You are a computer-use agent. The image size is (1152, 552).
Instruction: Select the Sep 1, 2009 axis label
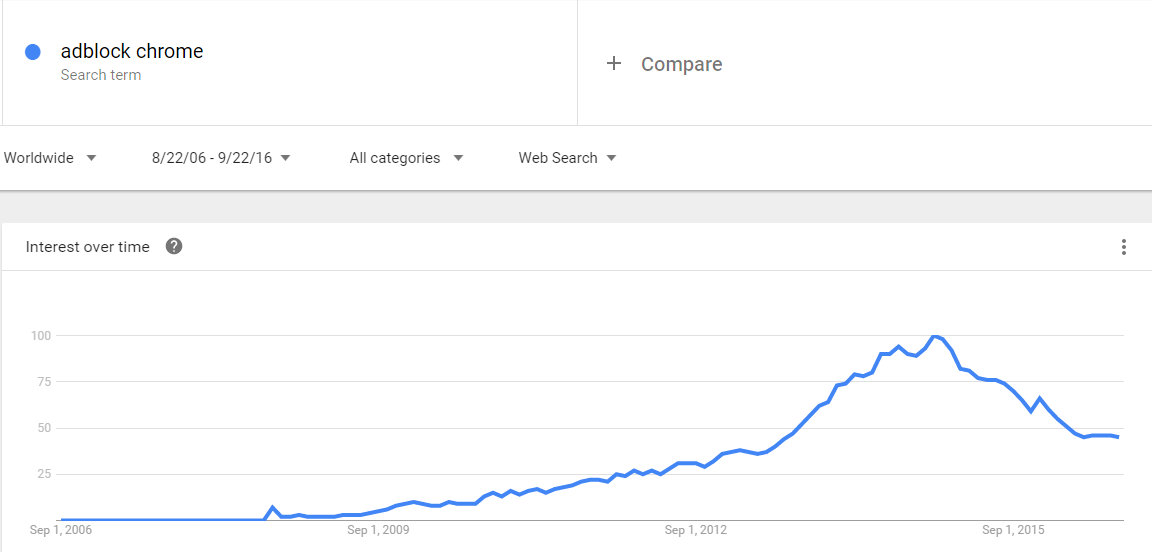click(378, 529)
